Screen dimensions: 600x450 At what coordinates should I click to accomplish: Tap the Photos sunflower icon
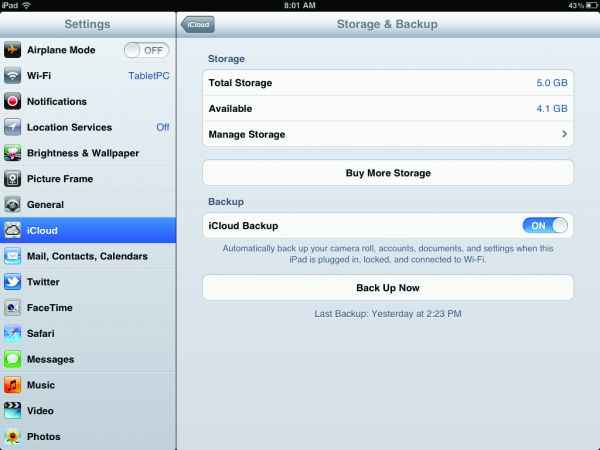coord(12,437)
